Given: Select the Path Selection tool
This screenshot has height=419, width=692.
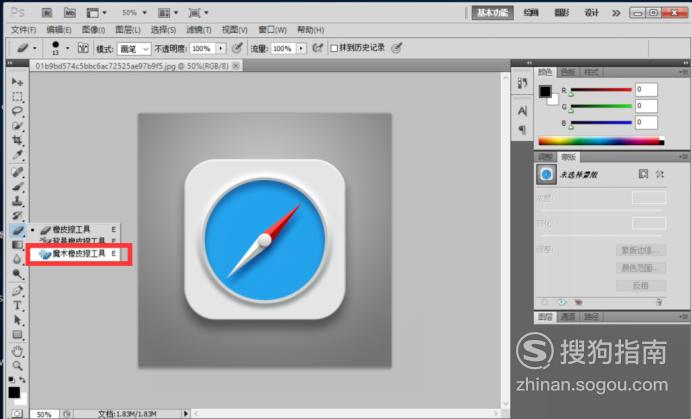Looking at the screenshot, I should point(17,320).
